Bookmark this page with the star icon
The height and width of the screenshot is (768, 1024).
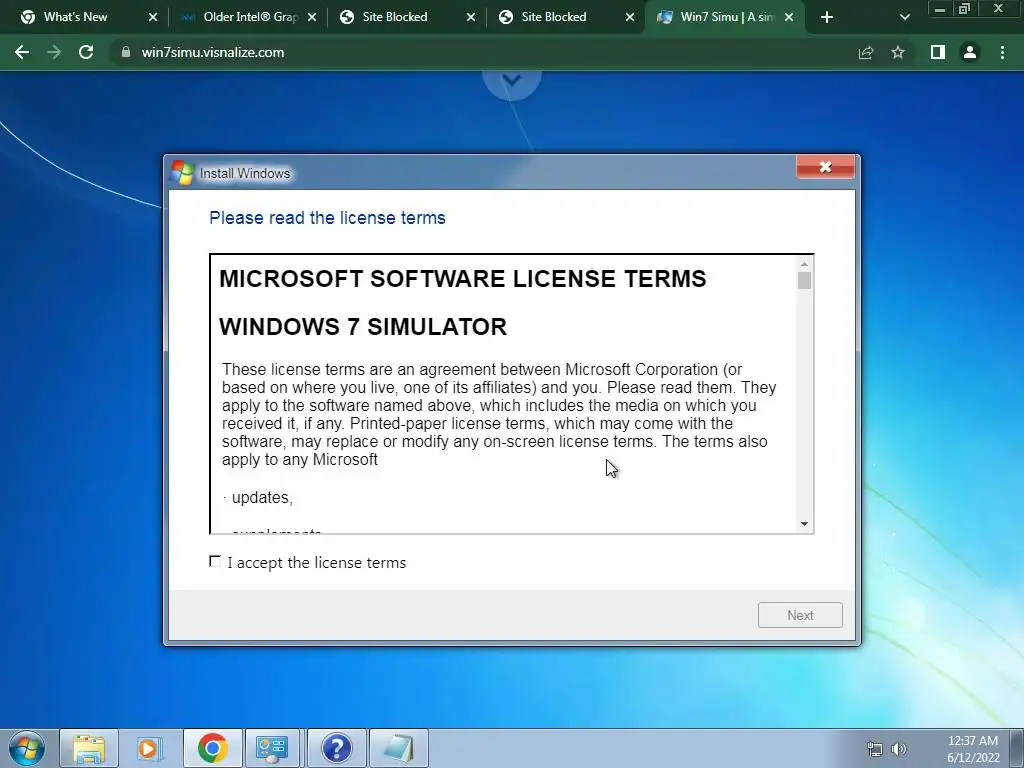click(x=898, y=52)
